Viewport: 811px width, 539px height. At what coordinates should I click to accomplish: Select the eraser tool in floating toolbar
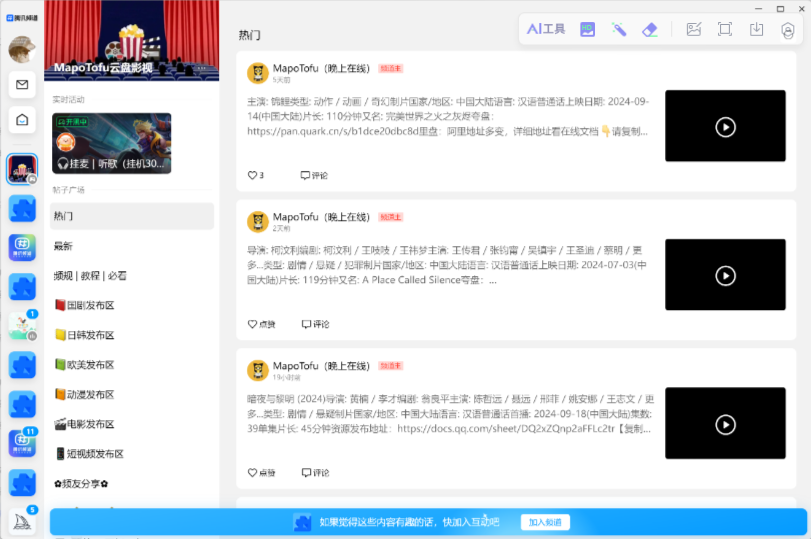[x=650, y=29]
